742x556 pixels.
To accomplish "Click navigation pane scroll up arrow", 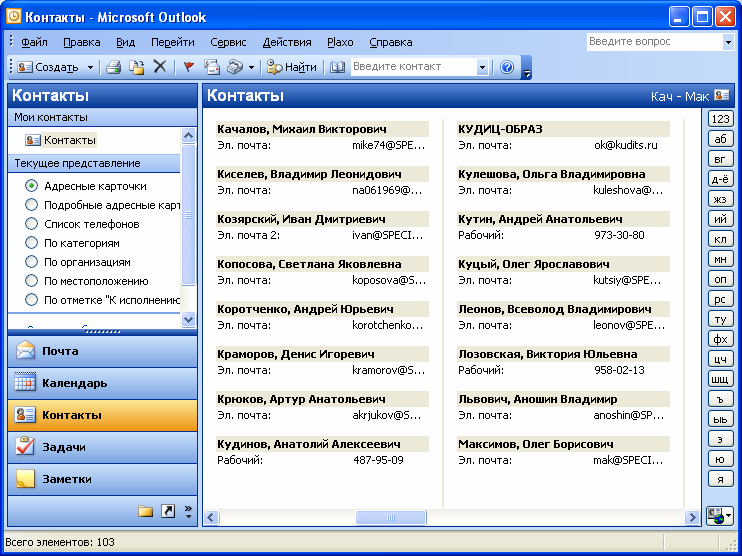I will coord(188,136).
